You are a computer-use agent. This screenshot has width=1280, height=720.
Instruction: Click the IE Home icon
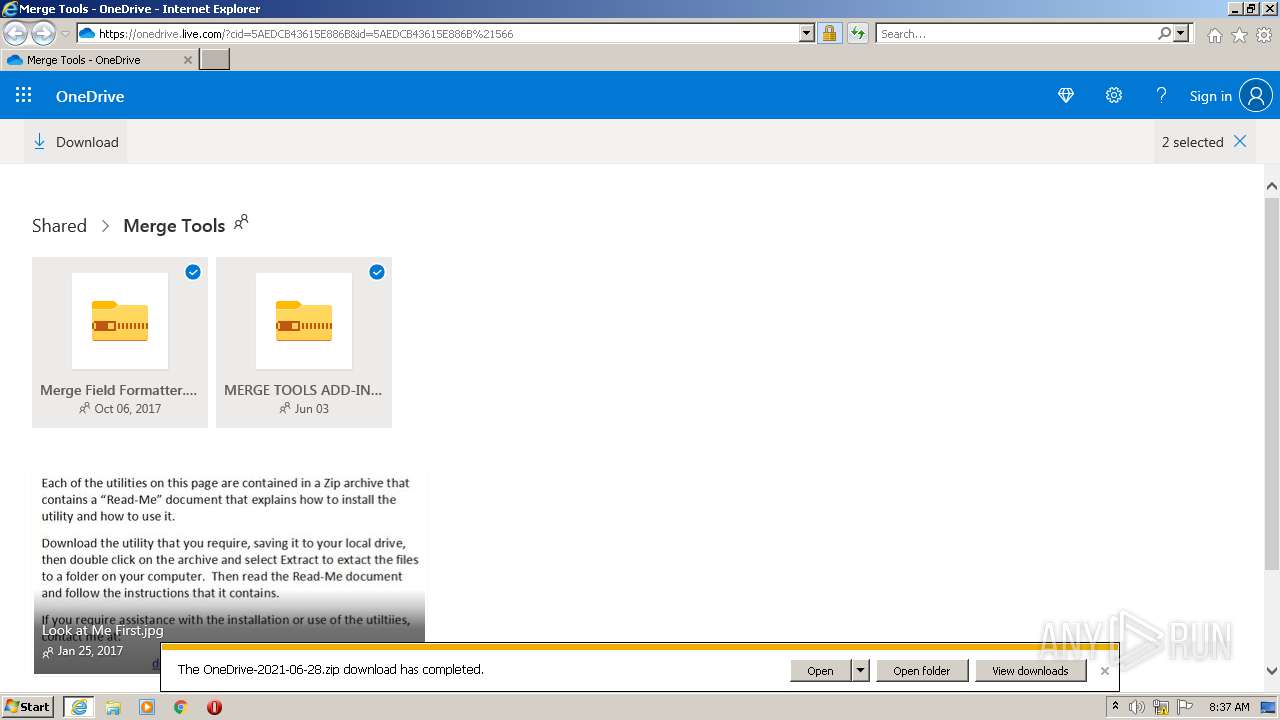pyautogui.click(x=1215, y=35)
